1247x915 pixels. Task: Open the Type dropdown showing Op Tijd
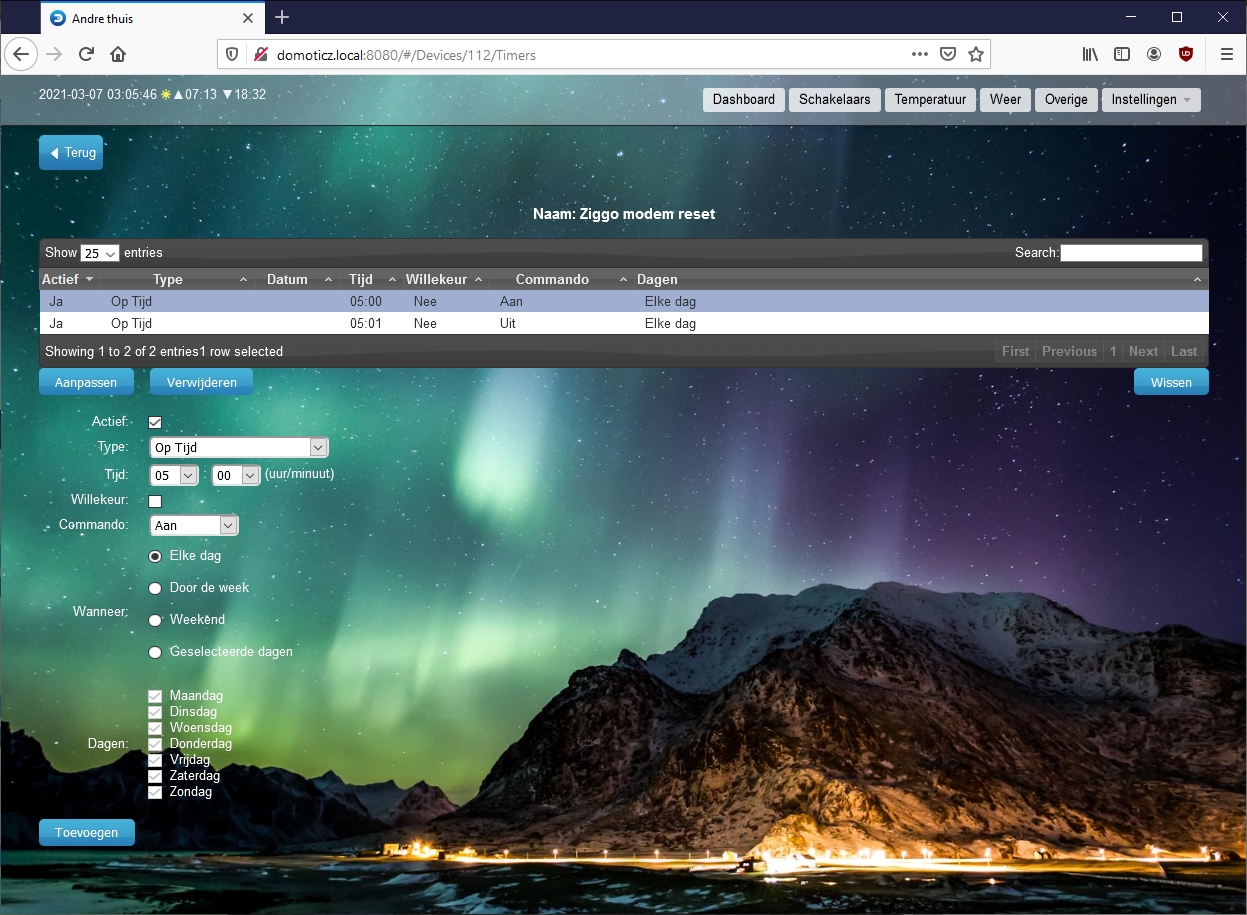pos(239,448)
